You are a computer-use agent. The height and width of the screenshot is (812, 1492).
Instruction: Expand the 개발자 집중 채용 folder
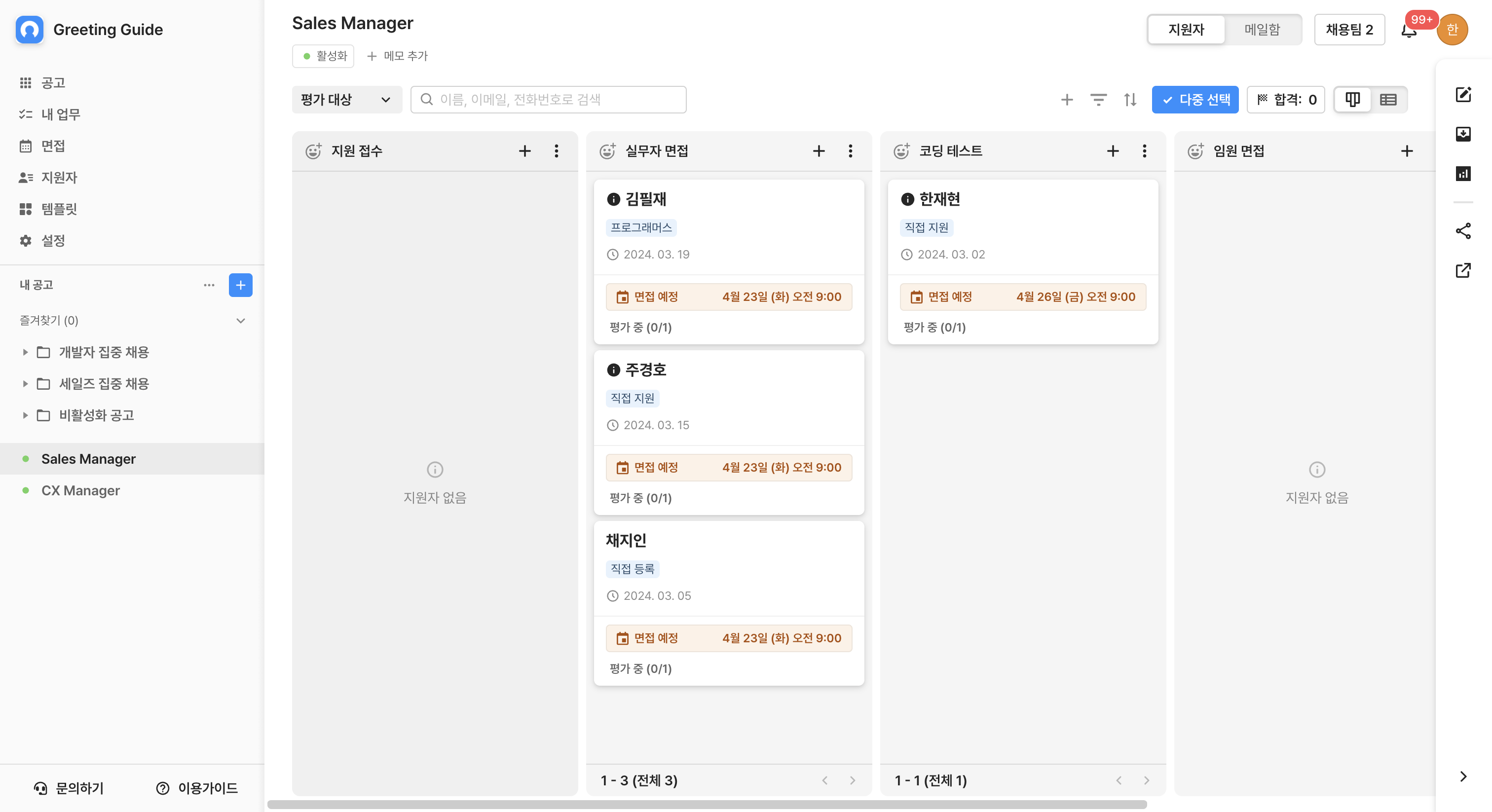[26, 352]
